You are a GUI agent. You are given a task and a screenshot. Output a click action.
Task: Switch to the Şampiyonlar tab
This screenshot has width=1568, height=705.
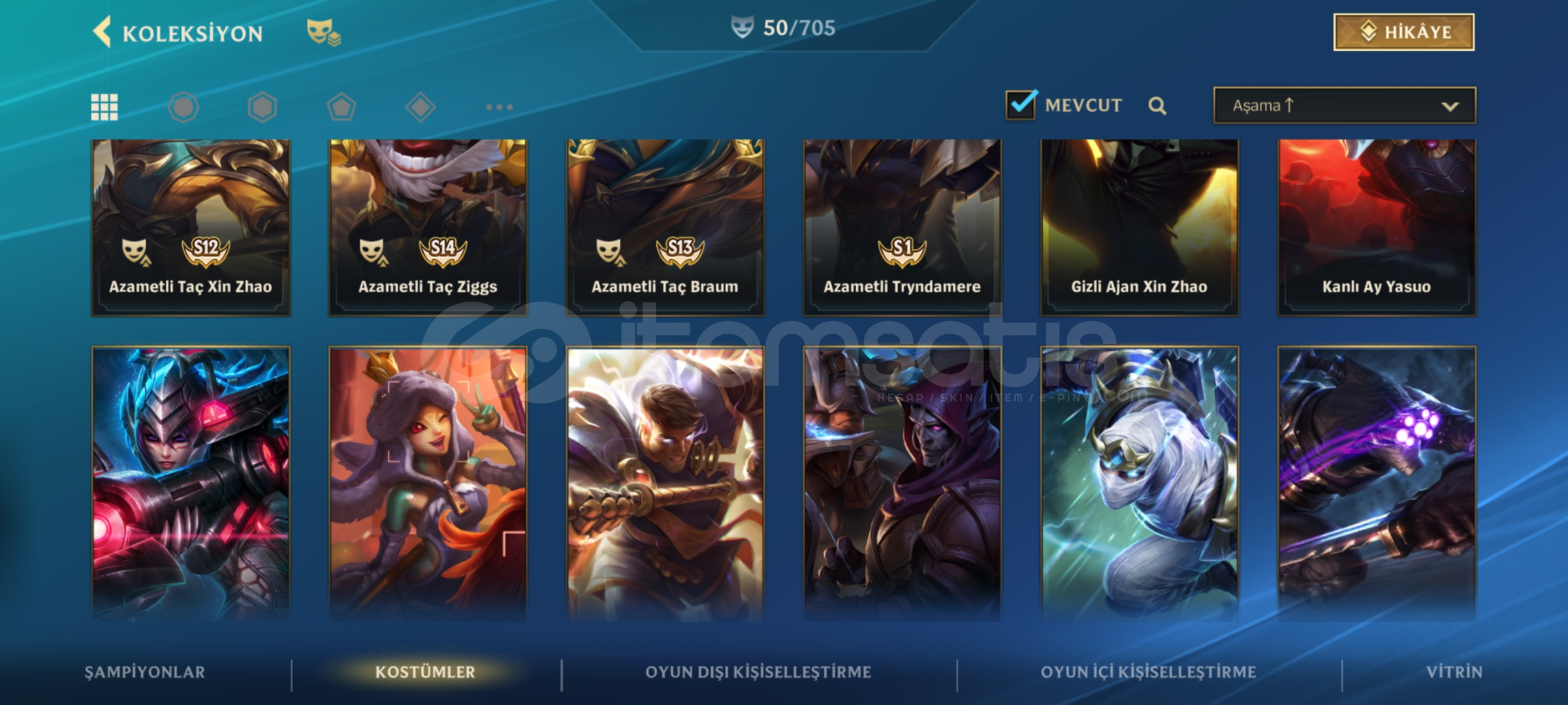tap(145, 672)
